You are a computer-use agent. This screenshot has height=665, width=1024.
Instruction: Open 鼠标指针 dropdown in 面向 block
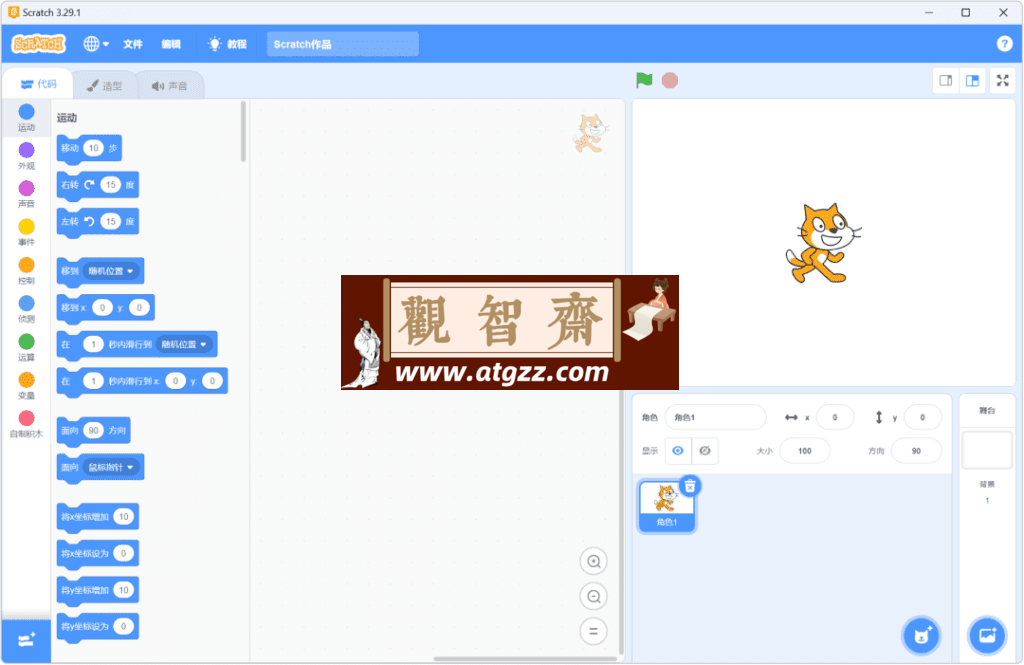point(112,467)
